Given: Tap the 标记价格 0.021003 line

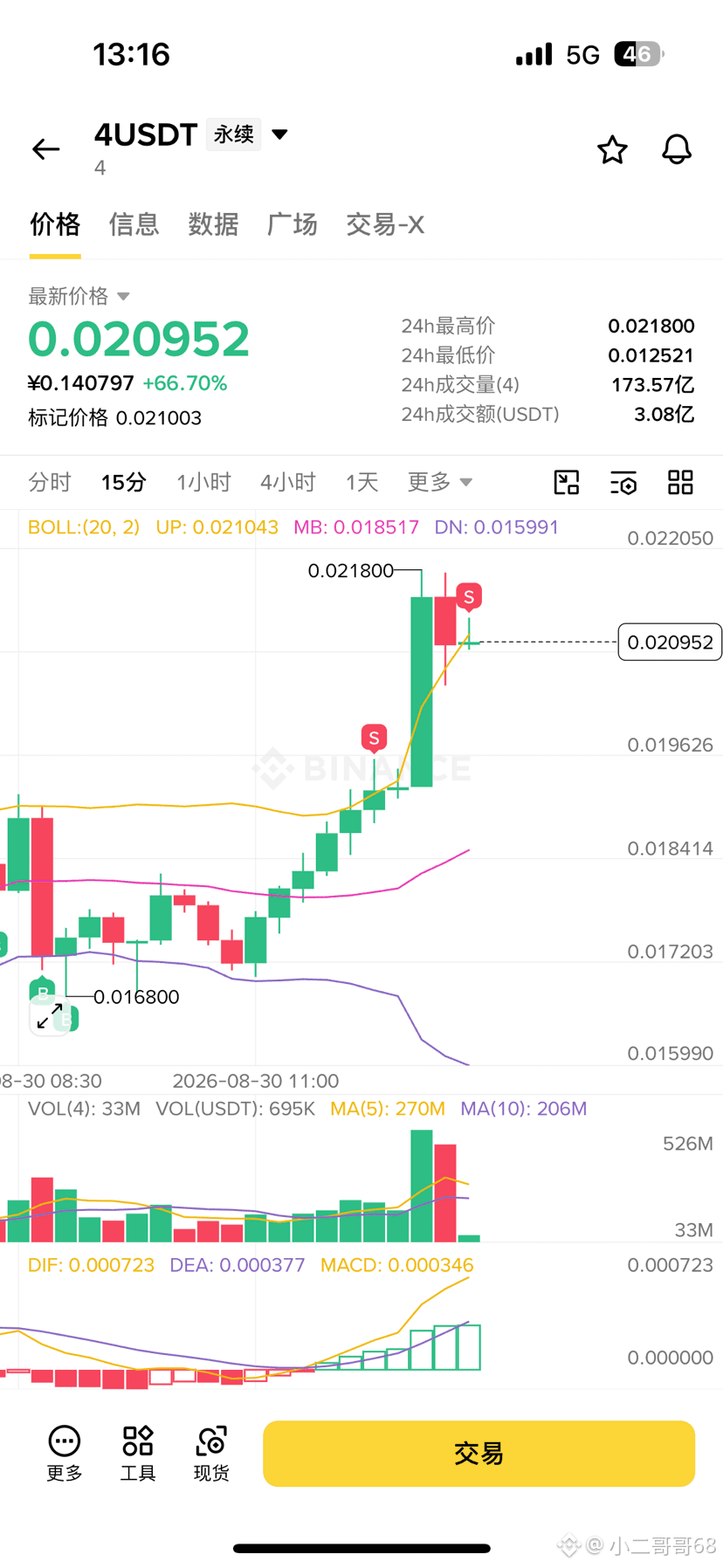Looking at the screenshot, I should pos(114,418).
